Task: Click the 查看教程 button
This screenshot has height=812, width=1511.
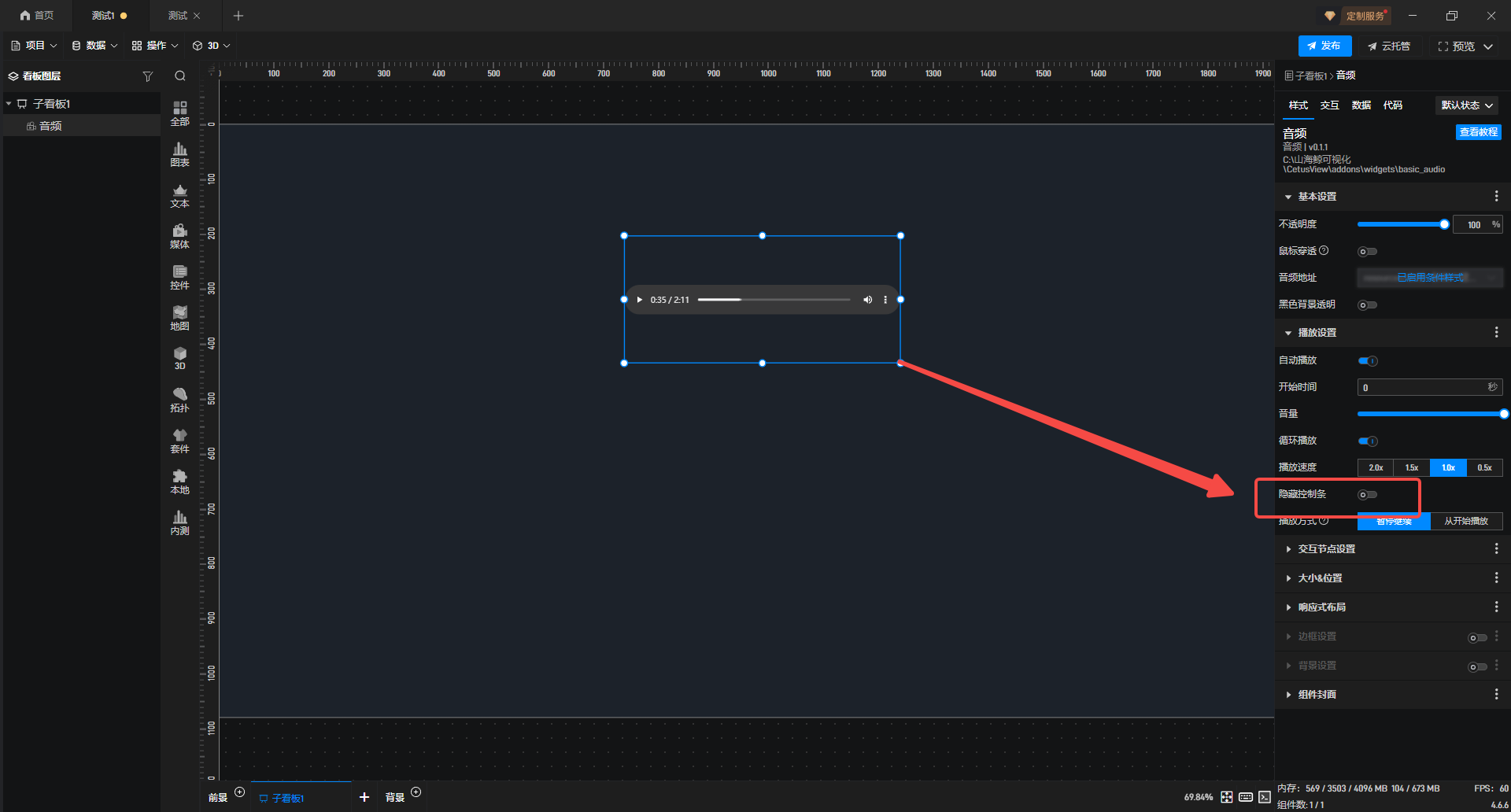Action: [x=1478, y=132]
